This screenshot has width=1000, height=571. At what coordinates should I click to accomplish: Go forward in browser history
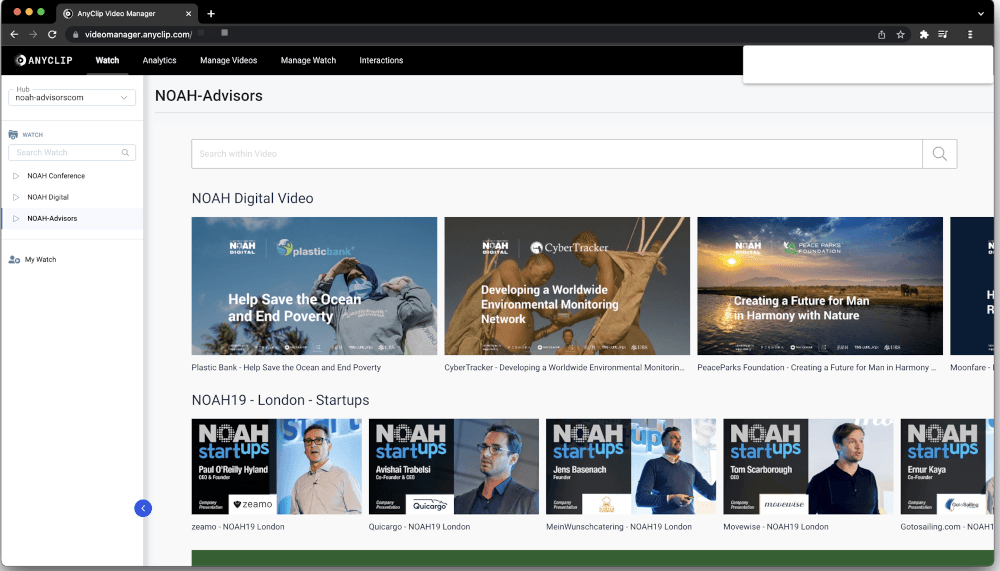[x=33, y=34]
